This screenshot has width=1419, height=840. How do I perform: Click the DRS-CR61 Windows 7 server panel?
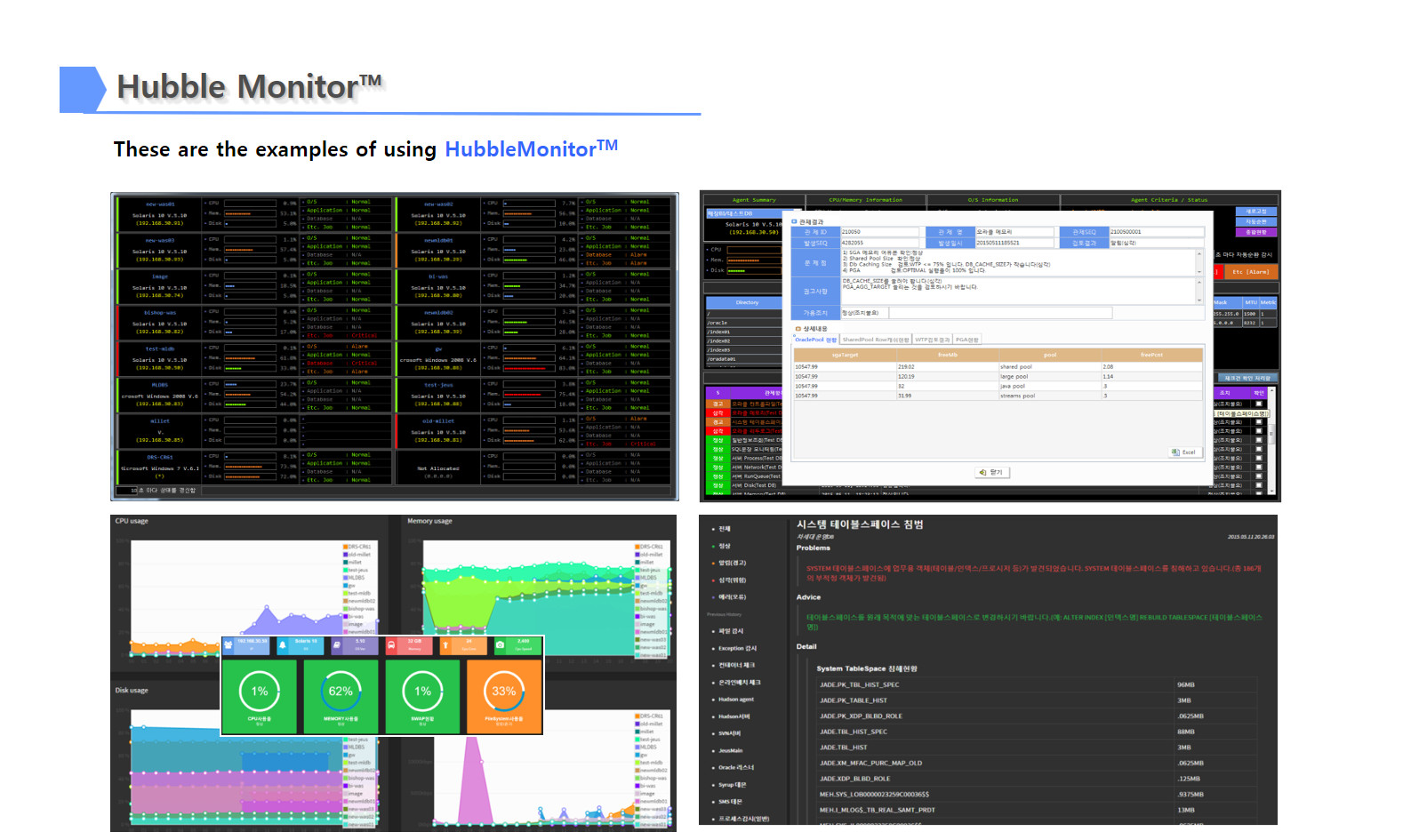click(254, 468)
